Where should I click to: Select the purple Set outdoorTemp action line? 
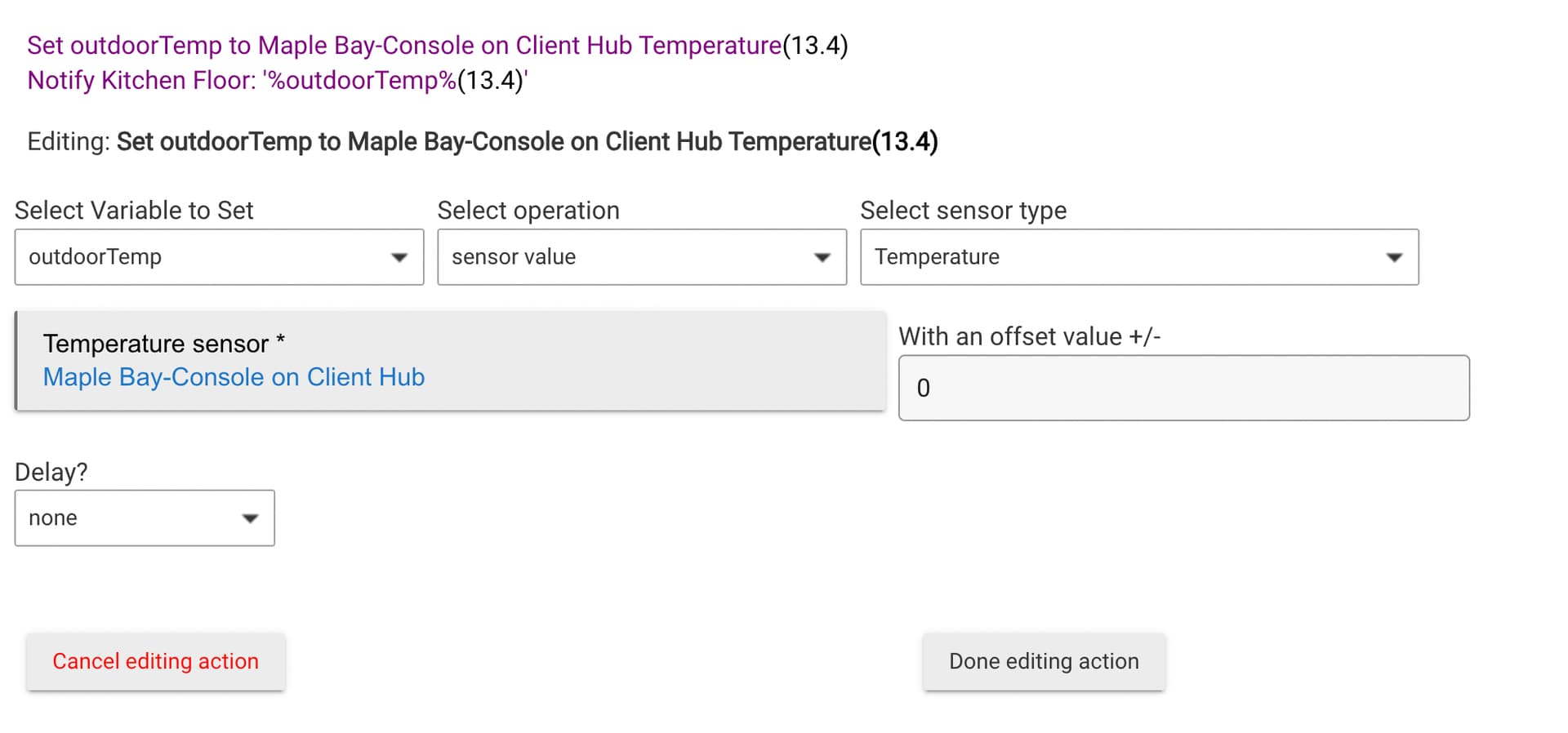pyautogui.click(x=438, y=46)
